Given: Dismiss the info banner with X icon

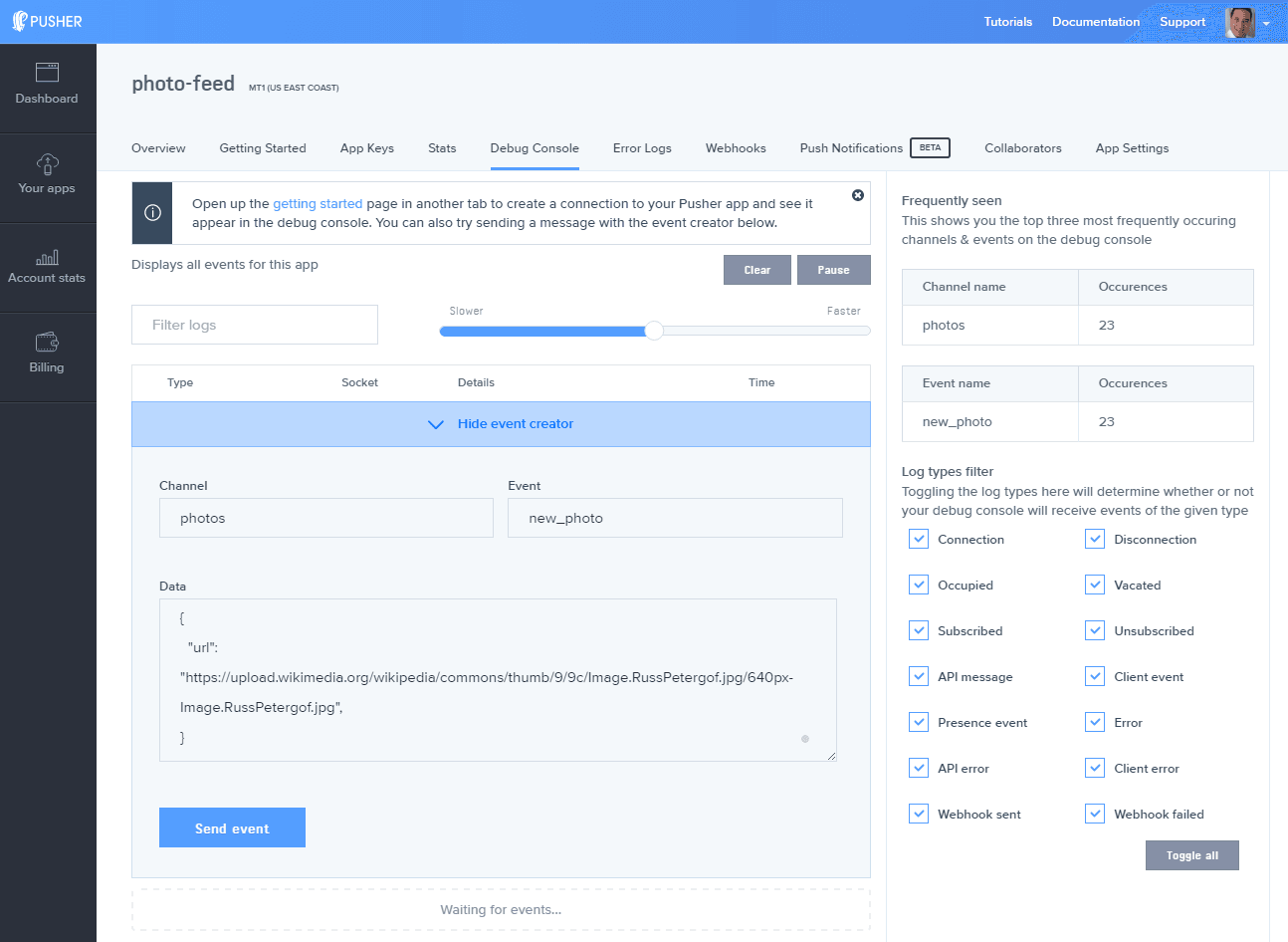Looking at the screenshot, I should 857,195.
